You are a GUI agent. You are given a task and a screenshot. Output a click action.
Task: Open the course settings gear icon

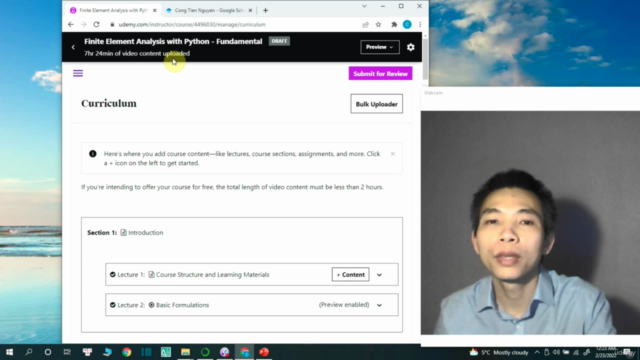411,47
